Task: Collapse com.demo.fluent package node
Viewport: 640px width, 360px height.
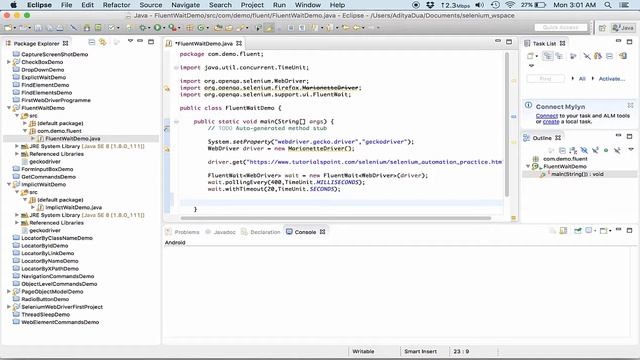Action: click(25, 131)
